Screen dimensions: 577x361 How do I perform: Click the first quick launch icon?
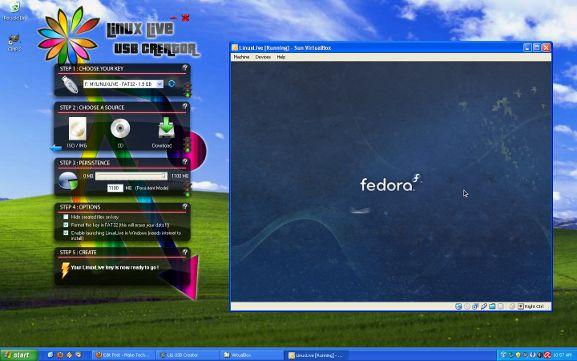coord(50,355)
